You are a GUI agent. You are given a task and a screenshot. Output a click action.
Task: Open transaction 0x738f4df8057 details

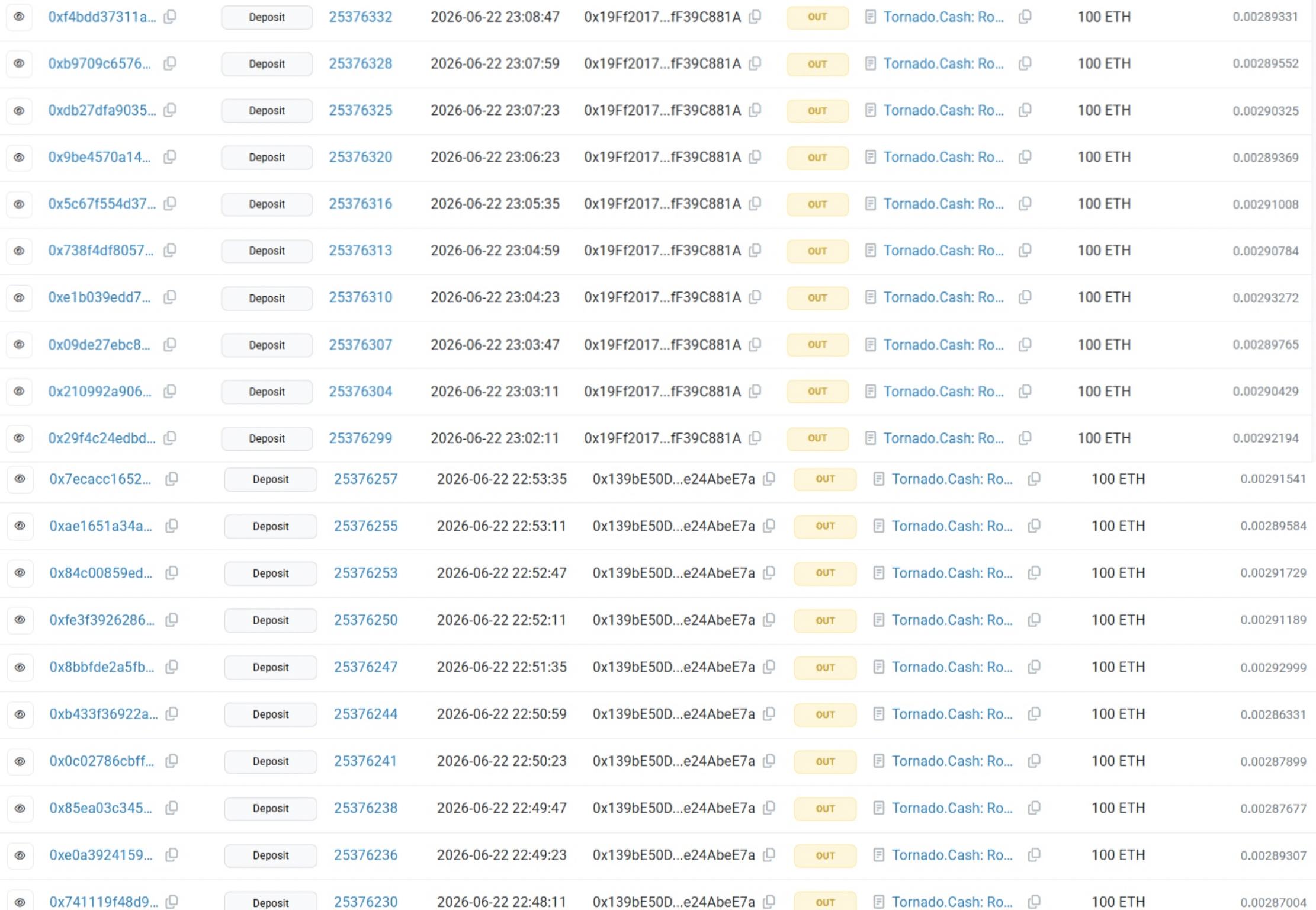(x=101, y=251)
